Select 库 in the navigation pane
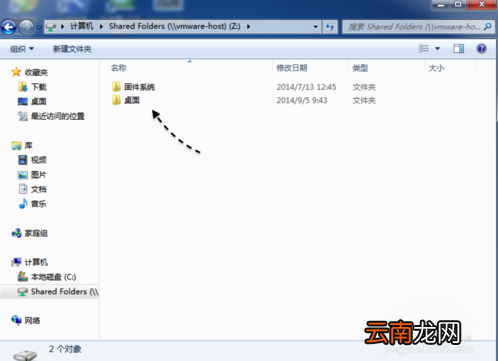Image resolution: width=498 pixels, height=361 pixels. click(x=28, y=145)
